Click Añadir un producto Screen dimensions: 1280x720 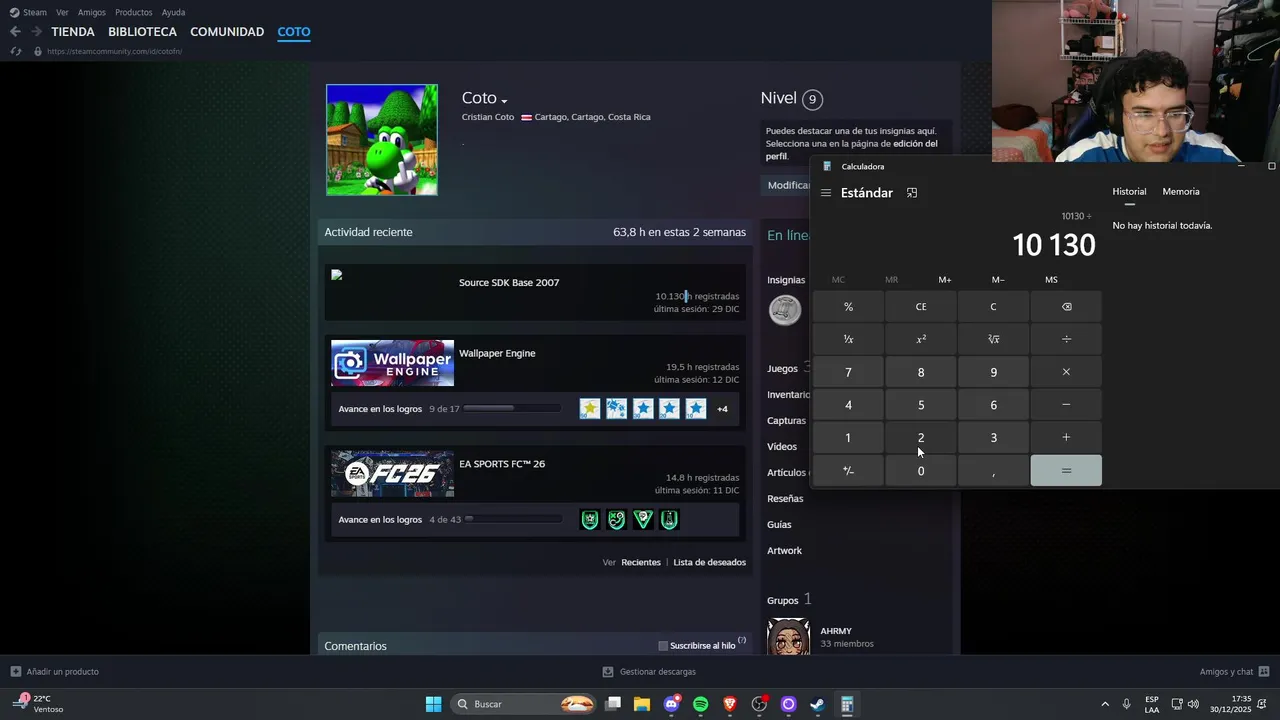tap(54, 672)
